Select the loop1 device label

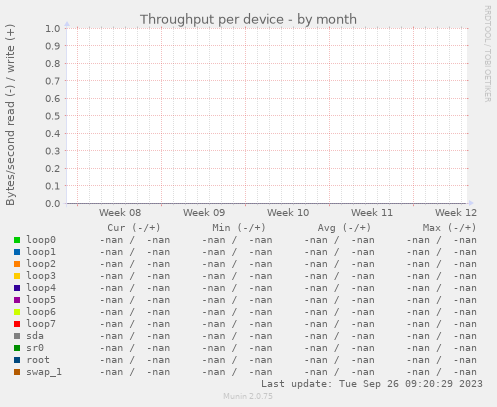(x=41, y=252)
